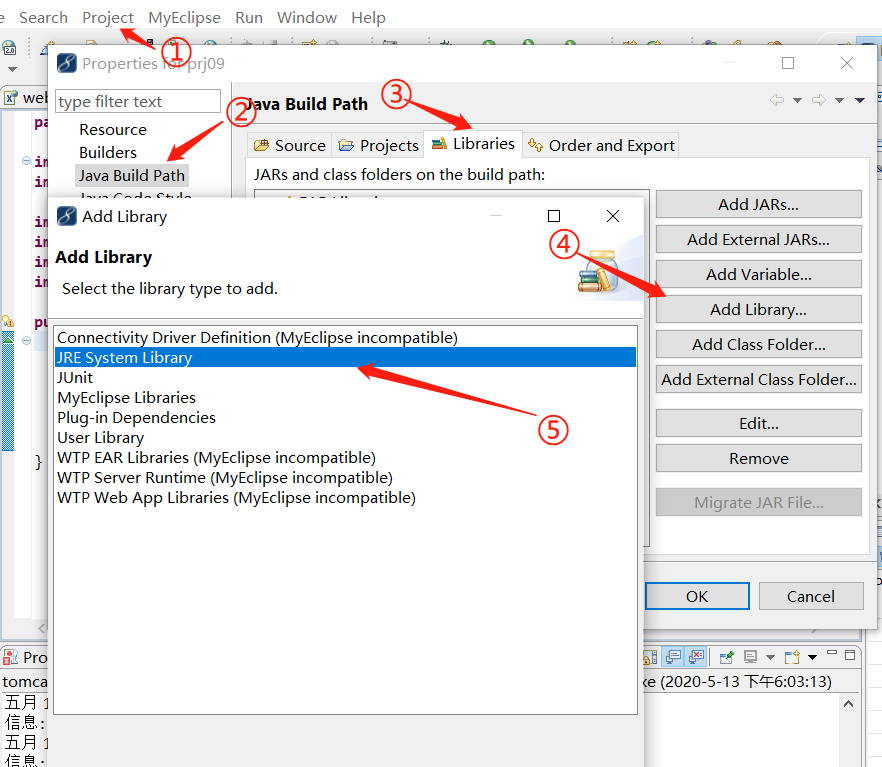Click the console scroll-up arrow
This screenshot has height=767, width=882.
click(x=849, y=703)
